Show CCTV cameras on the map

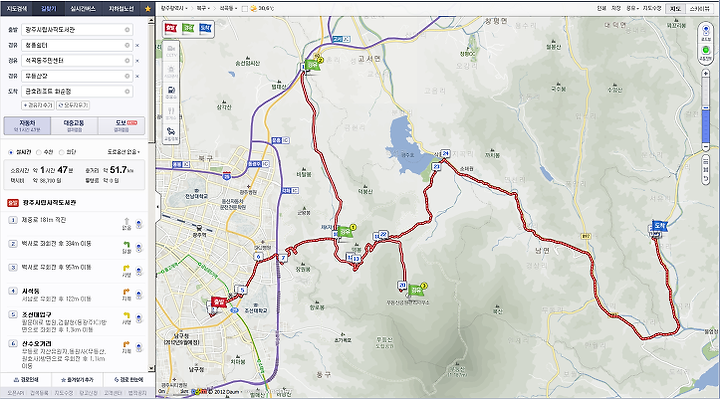pos(171,51)
